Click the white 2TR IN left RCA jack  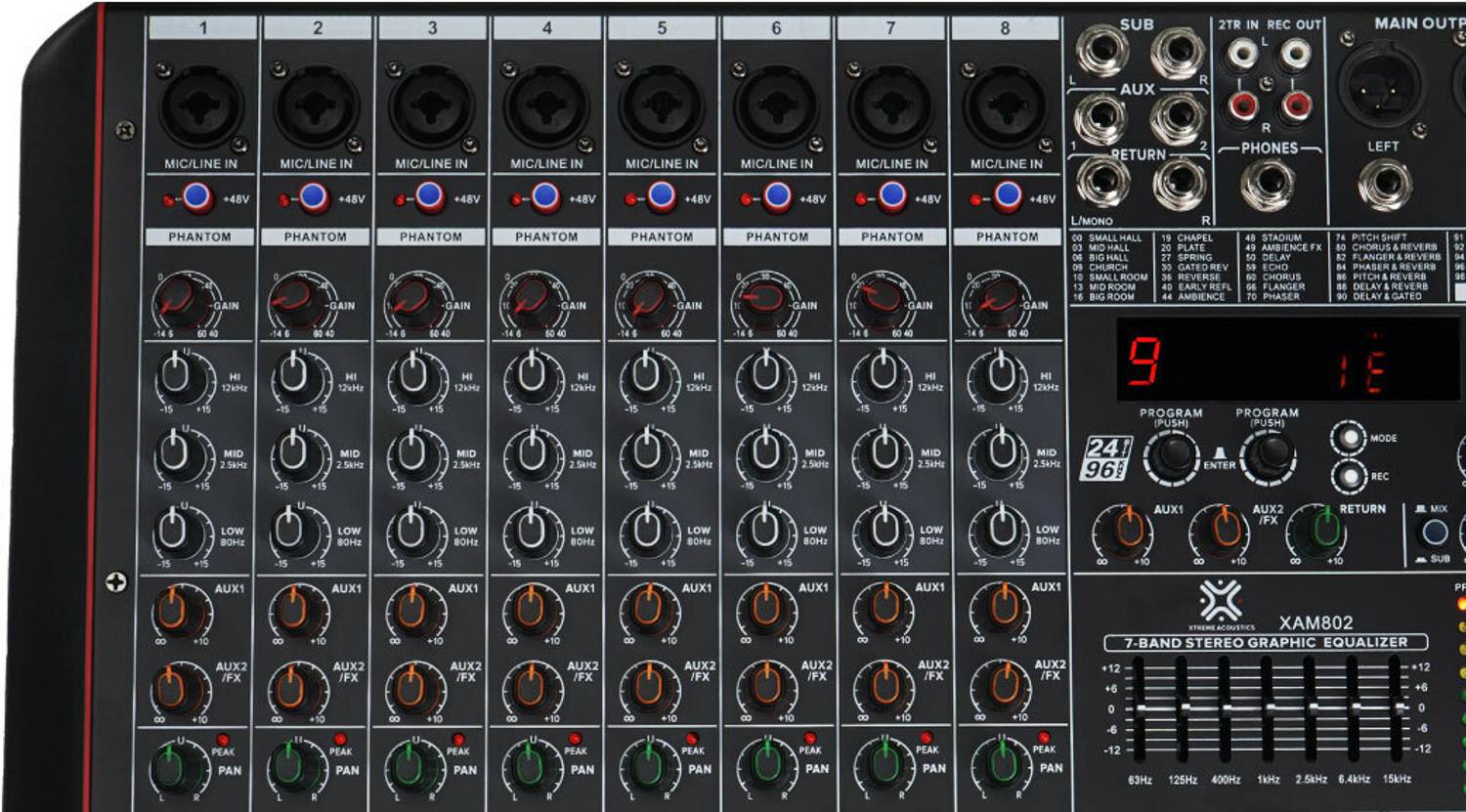tap(1242, 55)
